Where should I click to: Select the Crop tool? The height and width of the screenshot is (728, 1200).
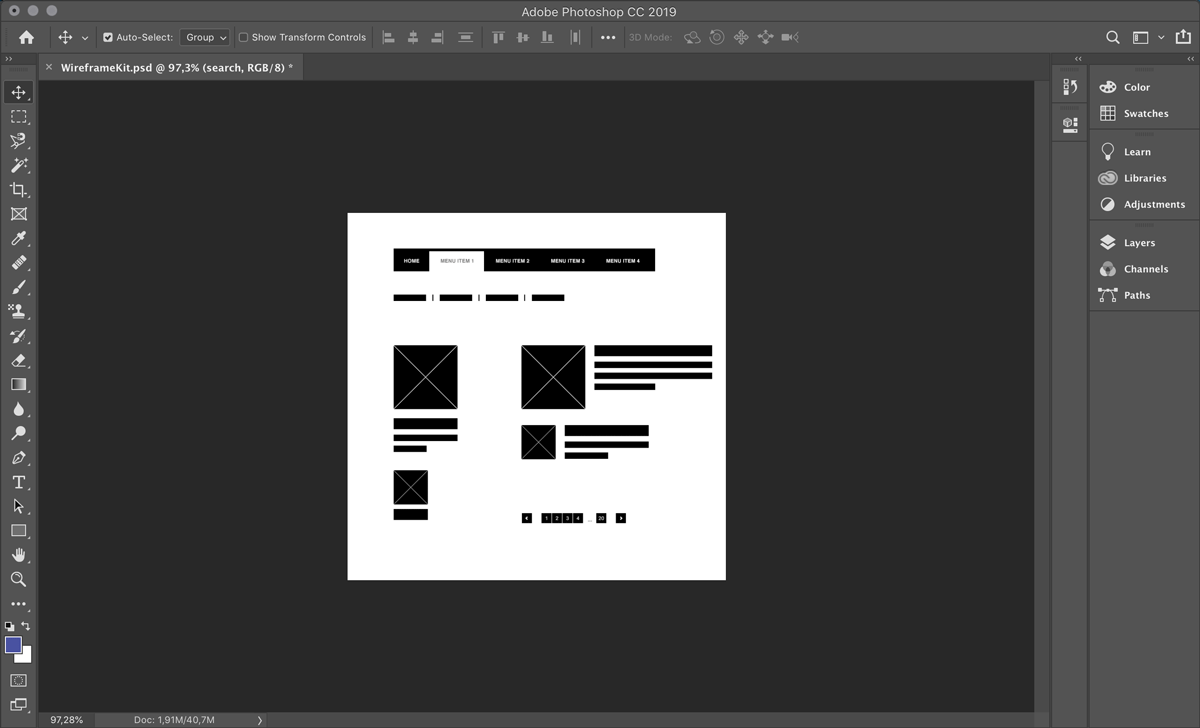(x=18, y=190)
